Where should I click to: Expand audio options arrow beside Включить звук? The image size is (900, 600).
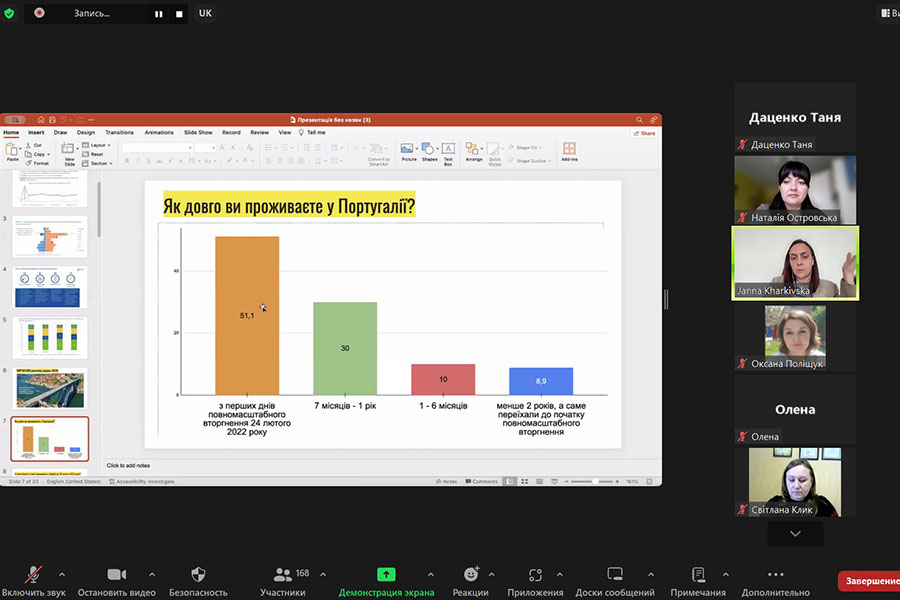(62, 575)
